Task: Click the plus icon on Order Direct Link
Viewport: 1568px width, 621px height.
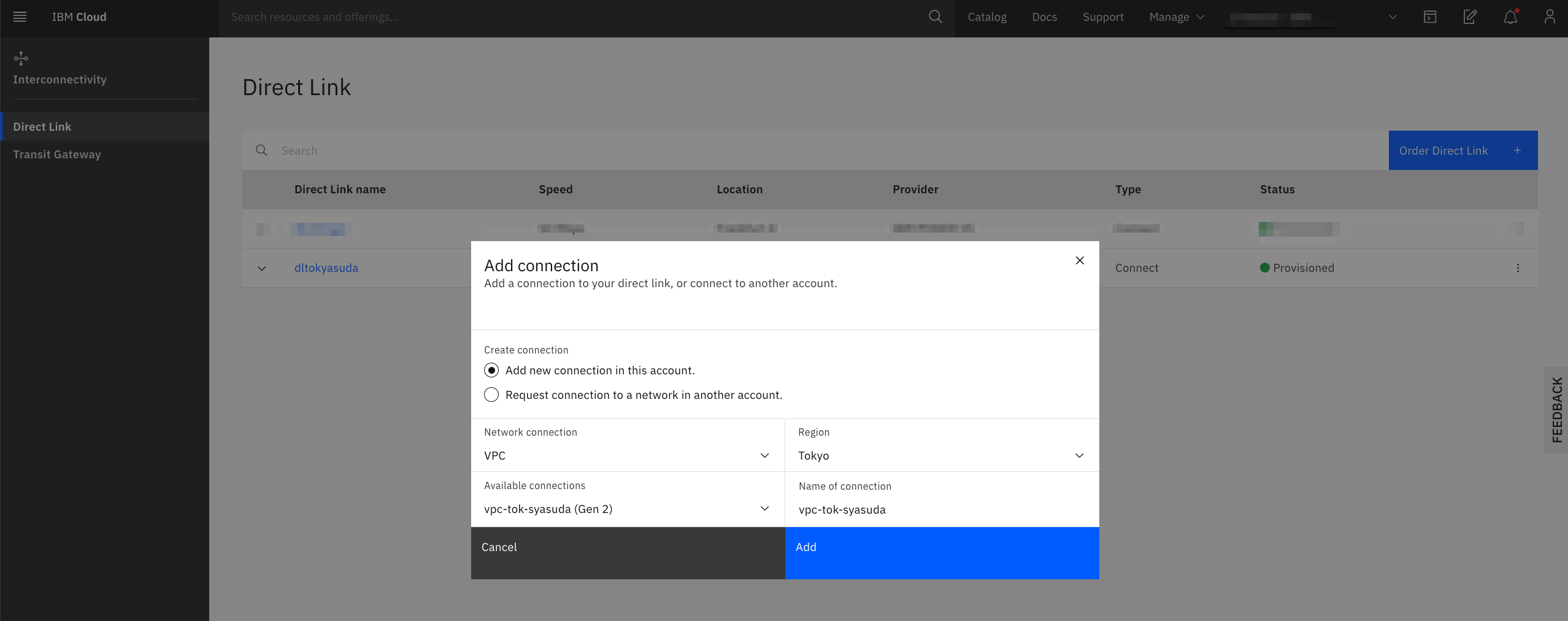Action: click(x=1517, y=150)
